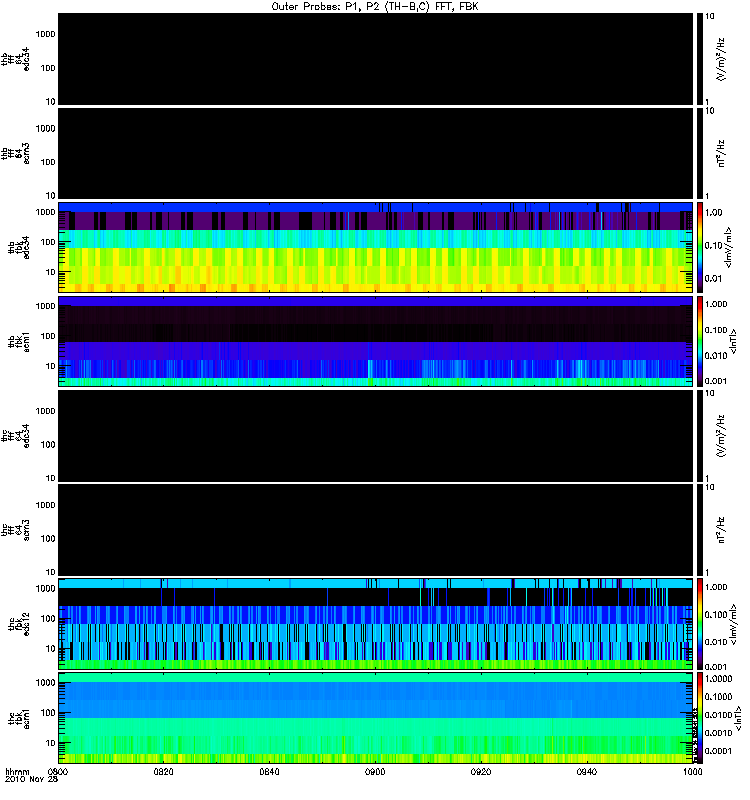Click the thb fbk edc34 rainbow color bar

pyautogui.click(x=700, y=247)
